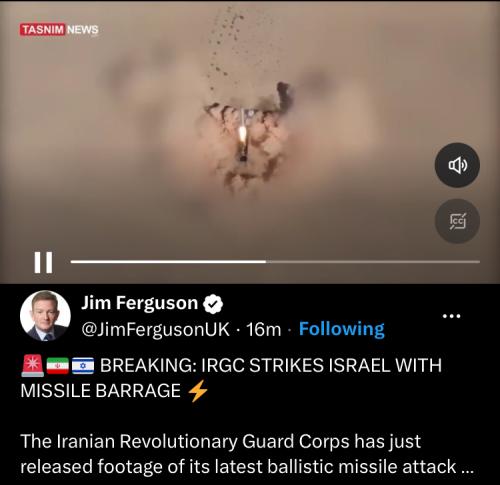Open Jim Ferguson's profile picture
The image size is (500, 485).
pyautogui.click(x=45, y=315)
